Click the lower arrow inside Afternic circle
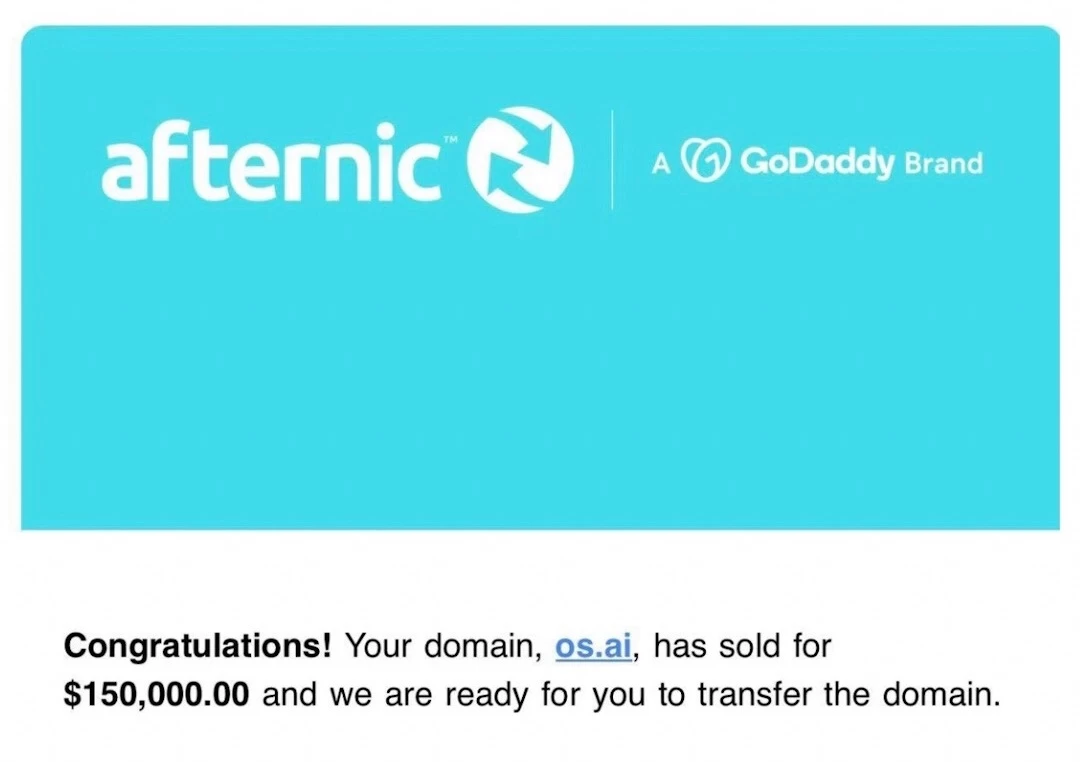The image size is (1080, 762). pos(505,181)
